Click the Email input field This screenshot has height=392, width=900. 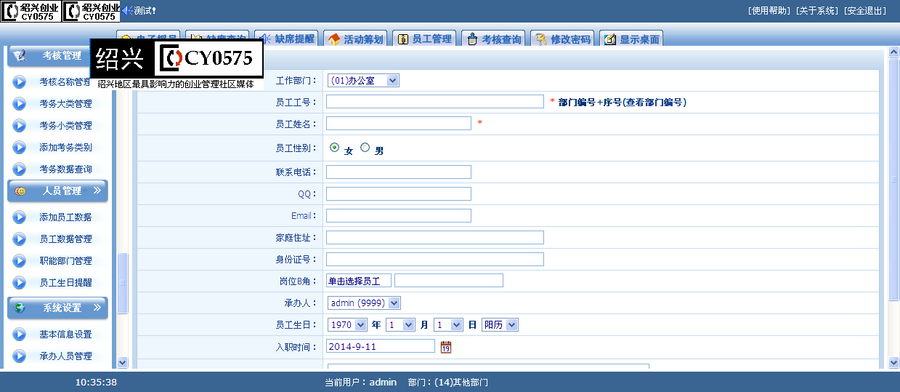pos(398,216)
